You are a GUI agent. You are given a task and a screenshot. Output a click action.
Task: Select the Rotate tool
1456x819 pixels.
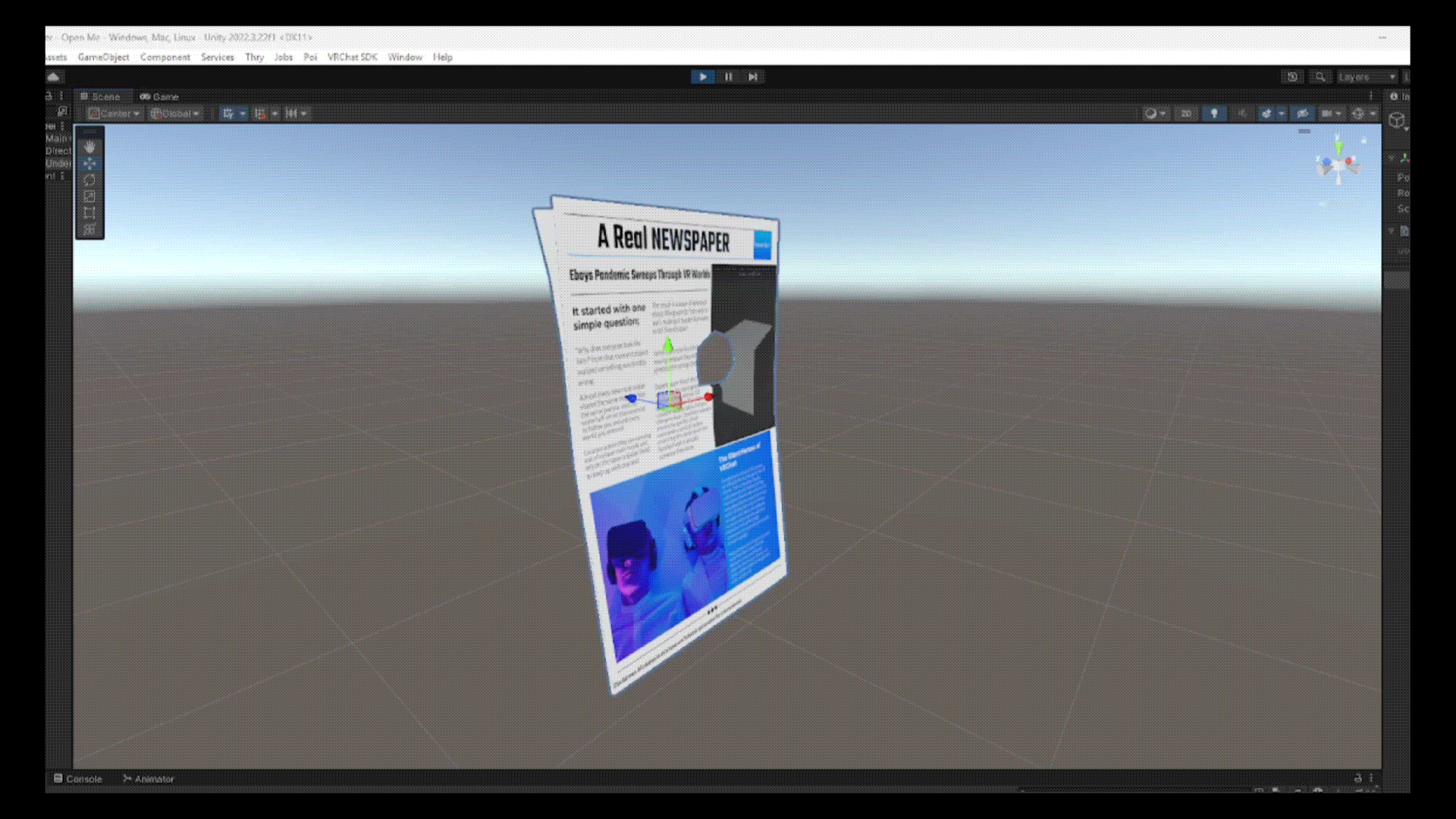point(89,180)
